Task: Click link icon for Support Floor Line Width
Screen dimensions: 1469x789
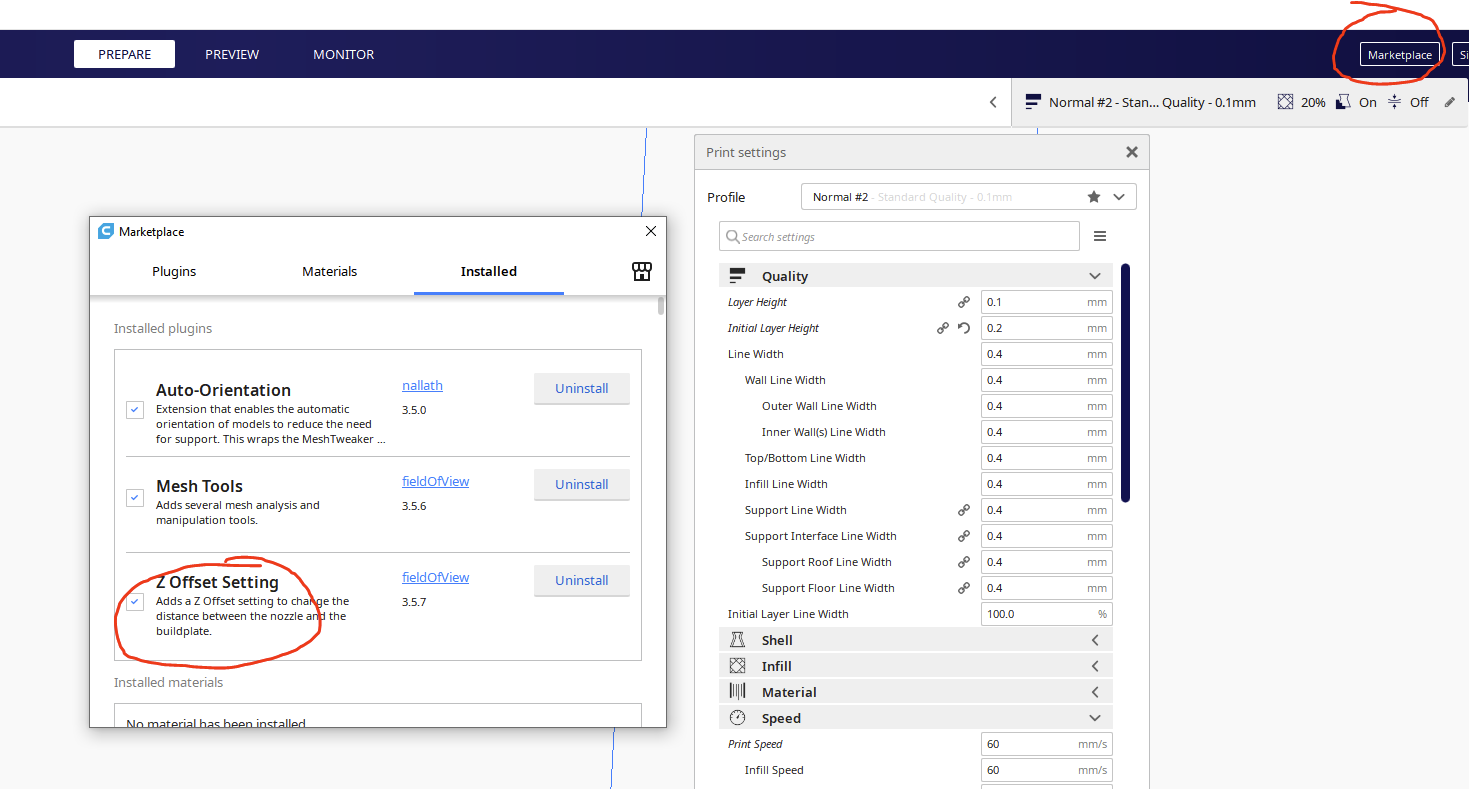Action: point(964,588)
